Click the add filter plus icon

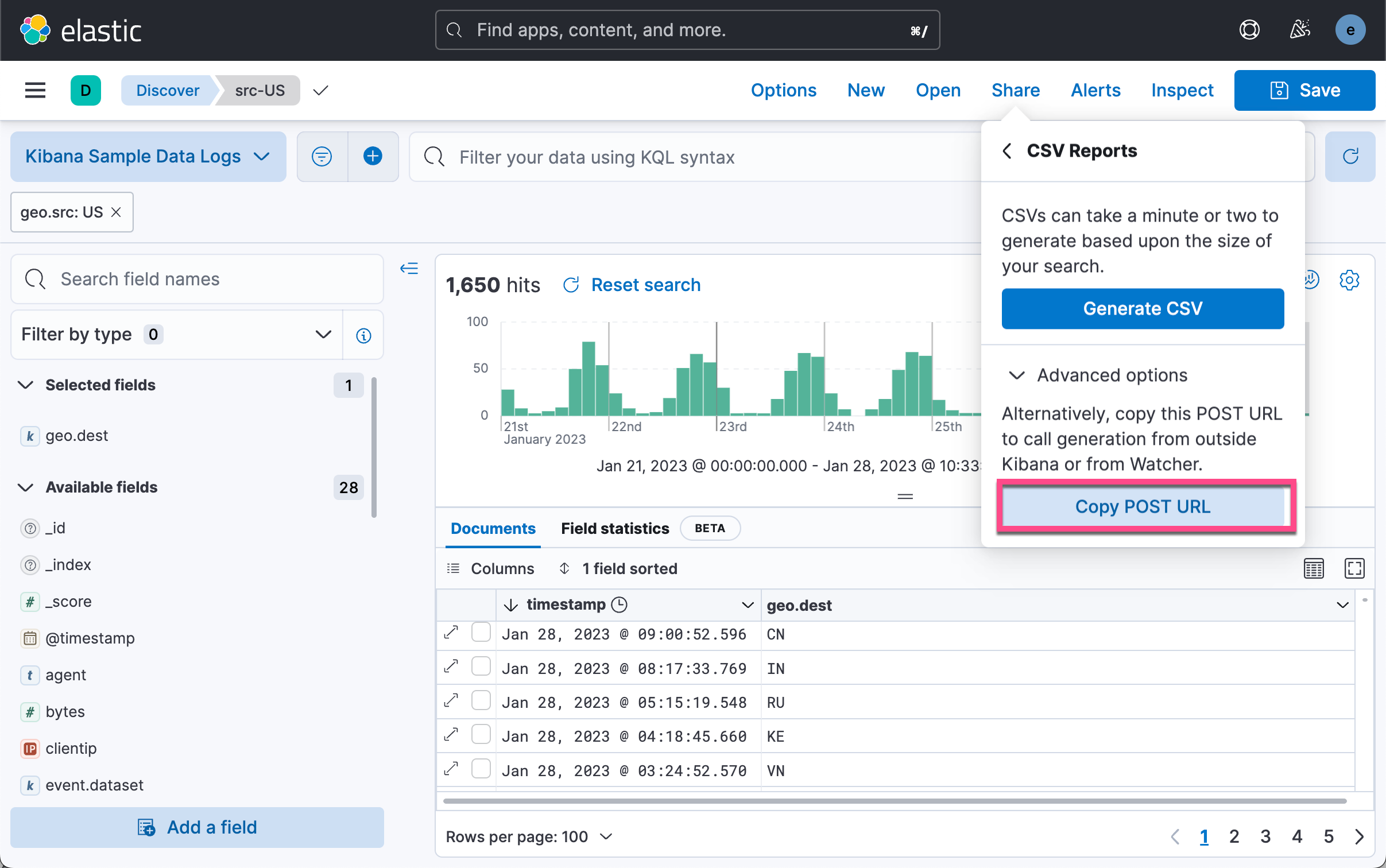373,156
